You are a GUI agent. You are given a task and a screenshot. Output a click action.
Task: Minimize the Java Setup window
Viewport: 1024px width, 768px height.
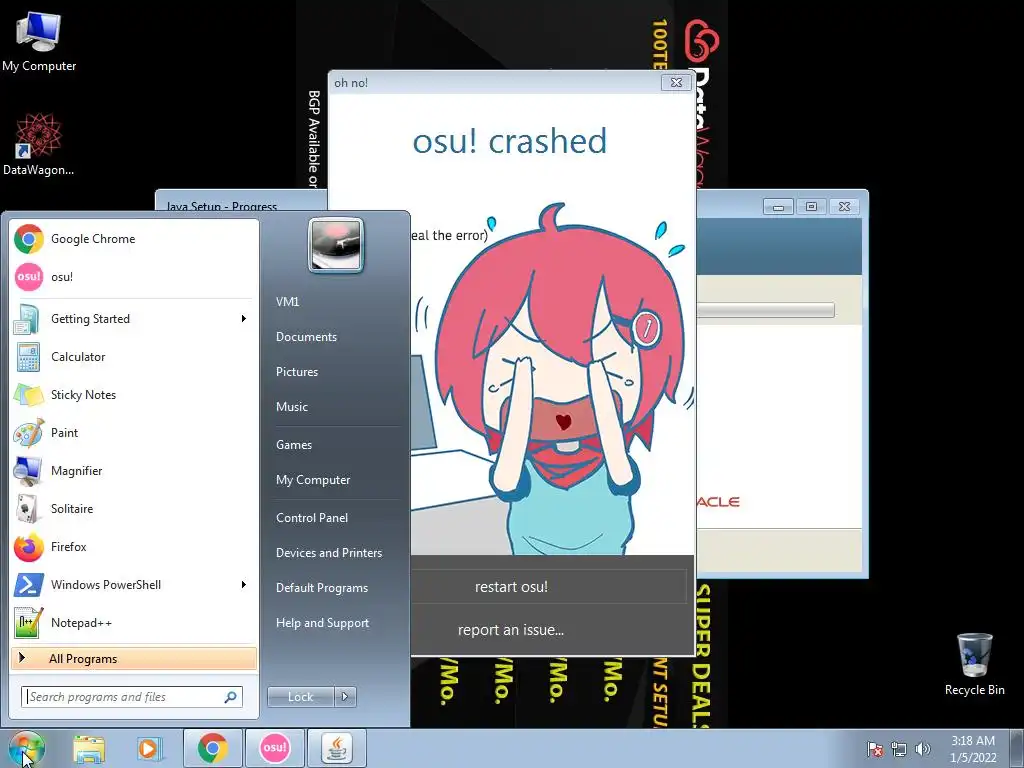coord(778,206)
